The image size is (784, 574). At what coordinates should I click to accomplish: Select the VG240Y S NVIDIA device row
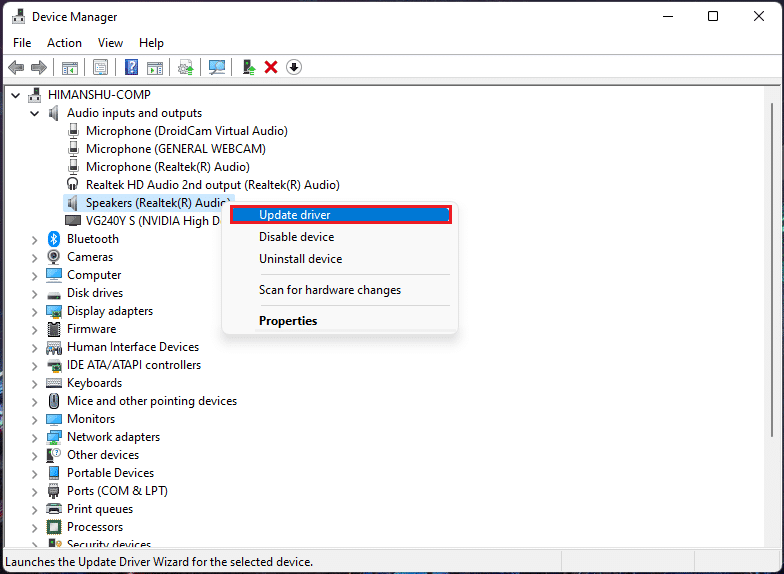tap(143, 221)
